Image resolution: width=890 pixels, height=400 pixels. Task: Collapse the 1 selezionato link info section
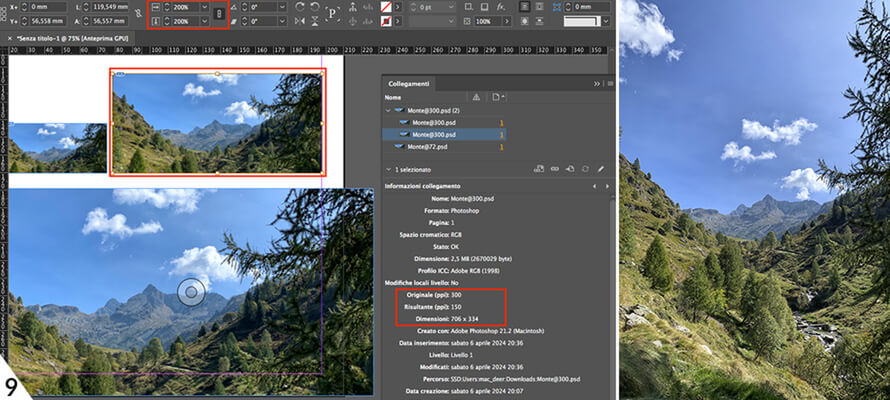point(389,170)
